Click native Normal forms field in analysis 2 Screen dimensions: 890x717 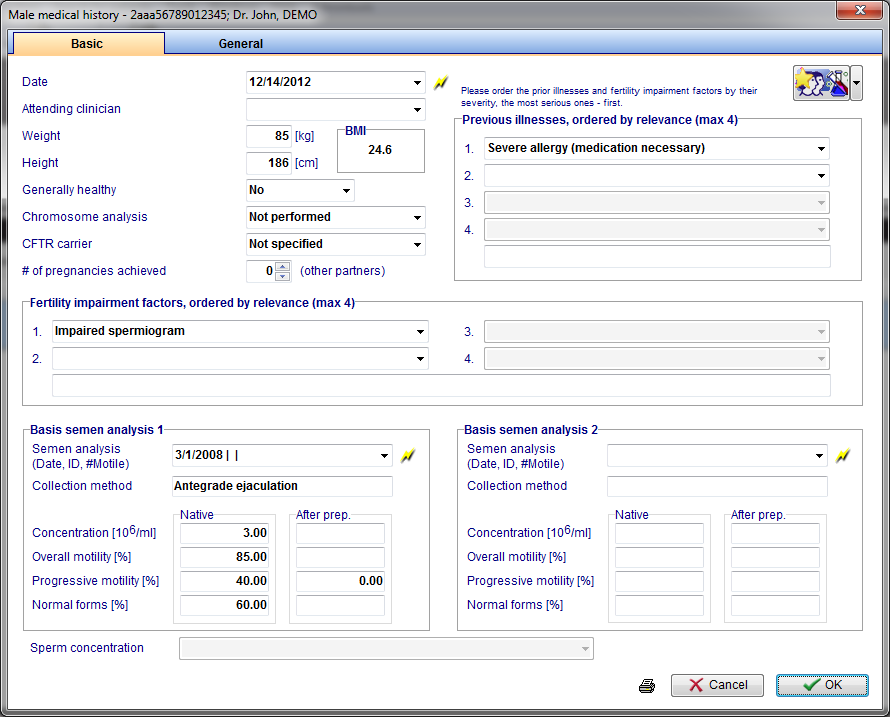pyautogui.click(x=660, y=605)
